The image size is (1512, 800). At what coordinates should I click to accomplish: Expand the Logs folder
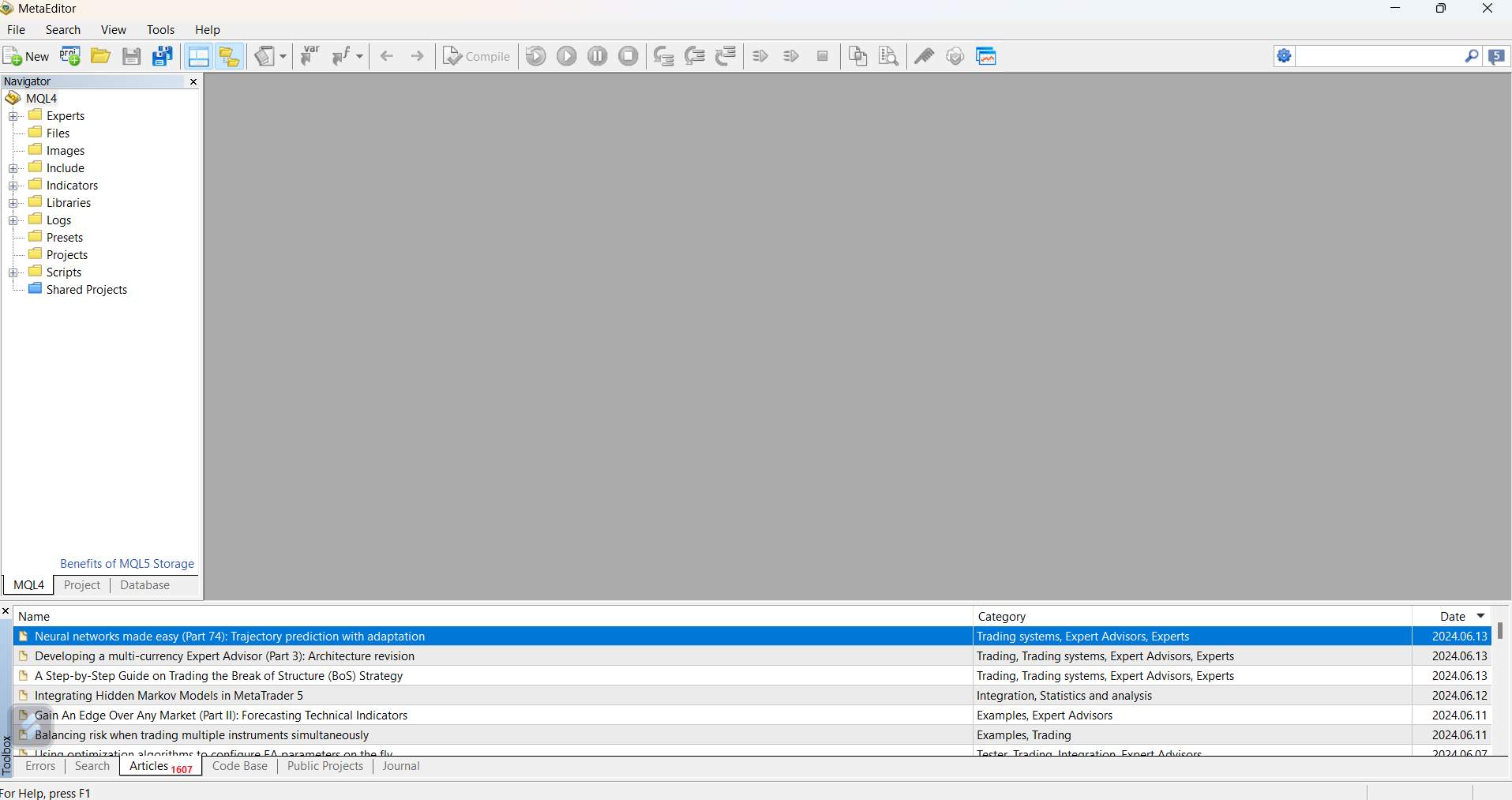[13, 220]
